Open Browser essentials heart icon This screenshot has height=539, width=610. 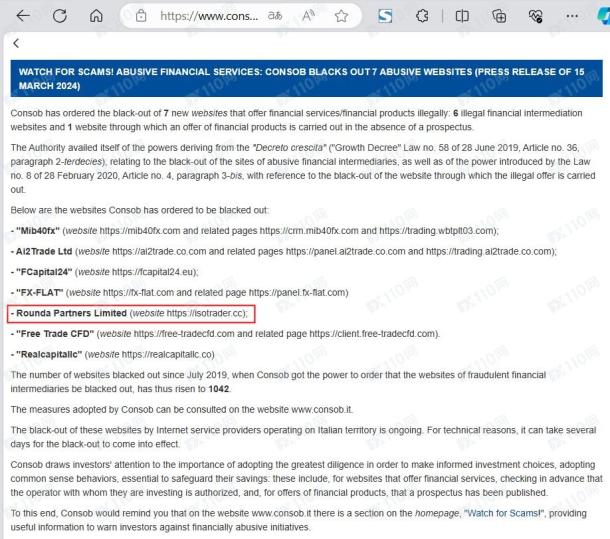(x=535, y=16)
